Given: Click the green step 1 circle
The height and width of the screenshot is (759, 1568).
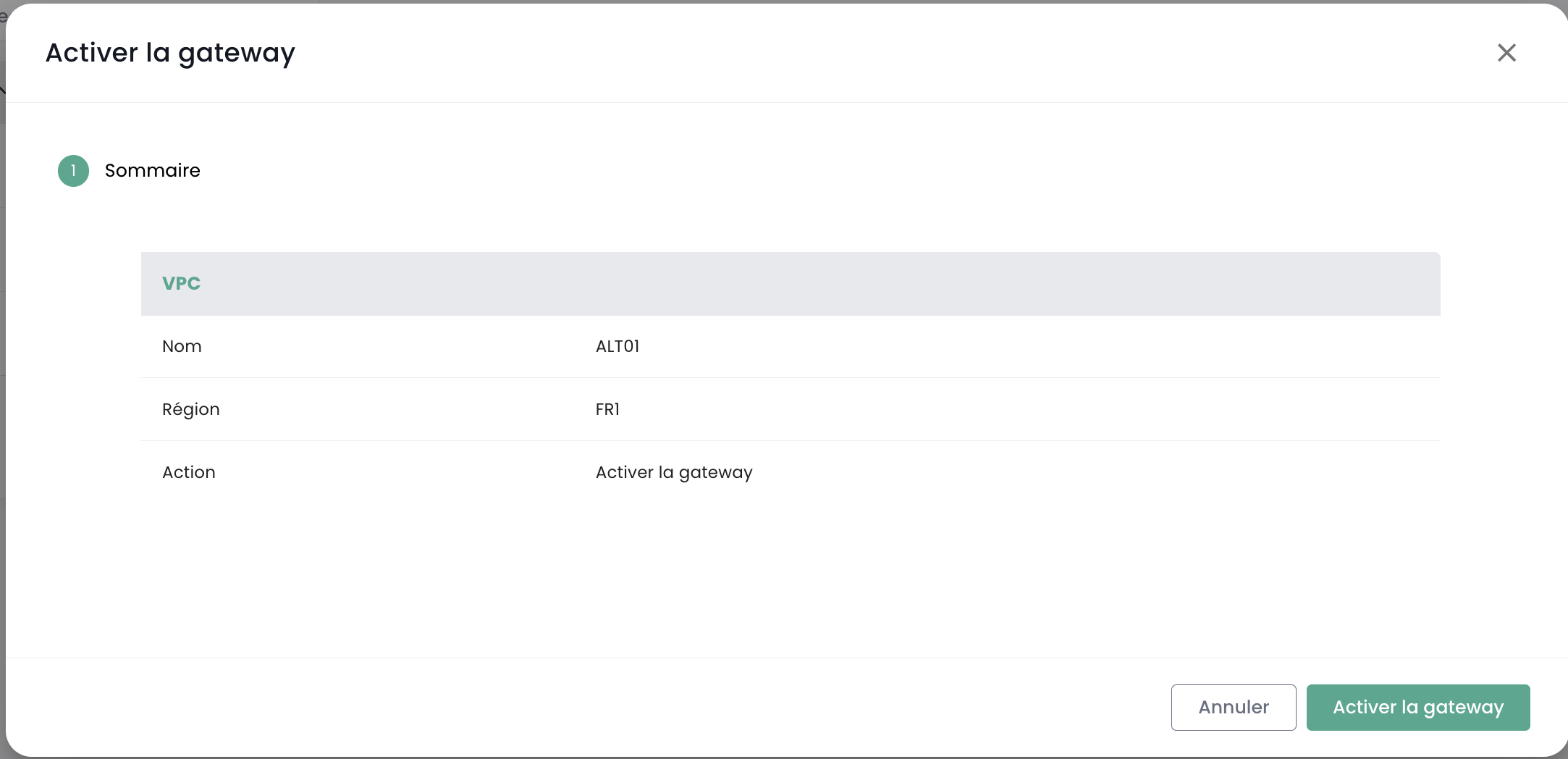Looking at the screenshot, I should coord(73,171).
